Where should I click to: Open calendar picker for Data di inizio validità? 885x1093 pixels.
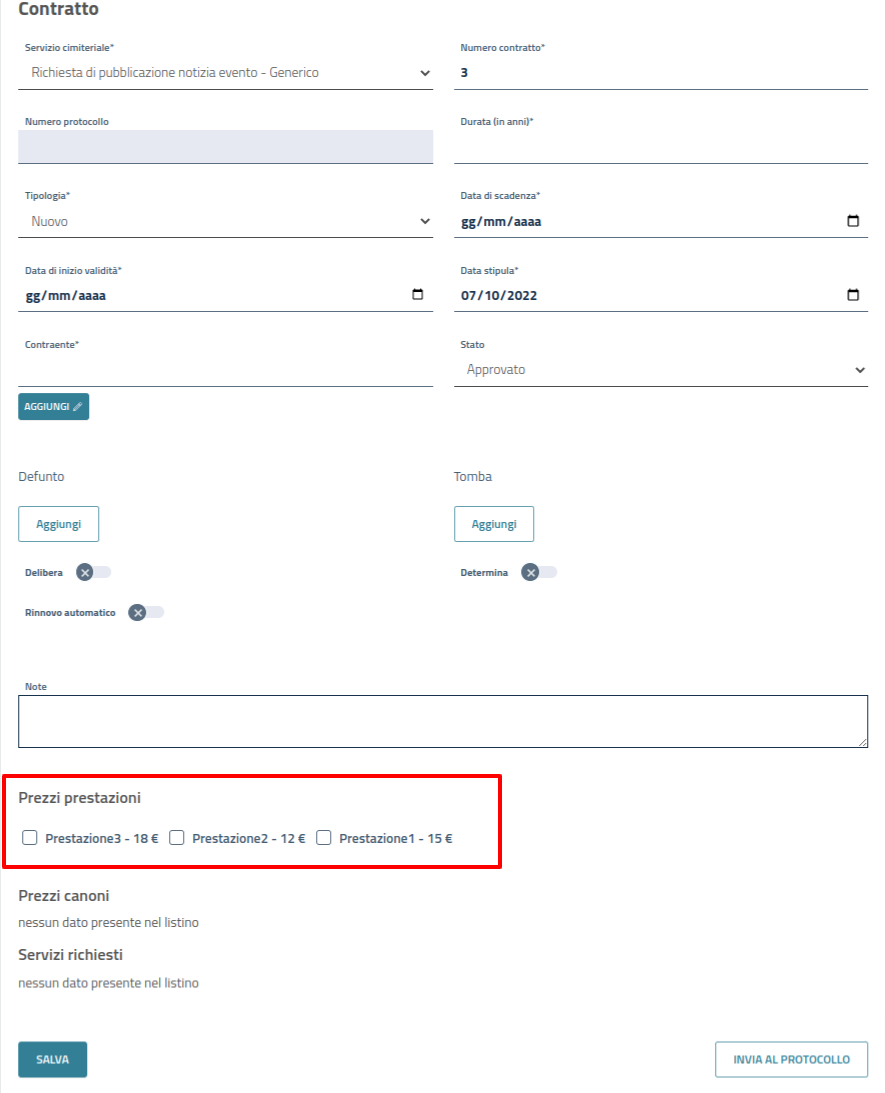(418, 295)
